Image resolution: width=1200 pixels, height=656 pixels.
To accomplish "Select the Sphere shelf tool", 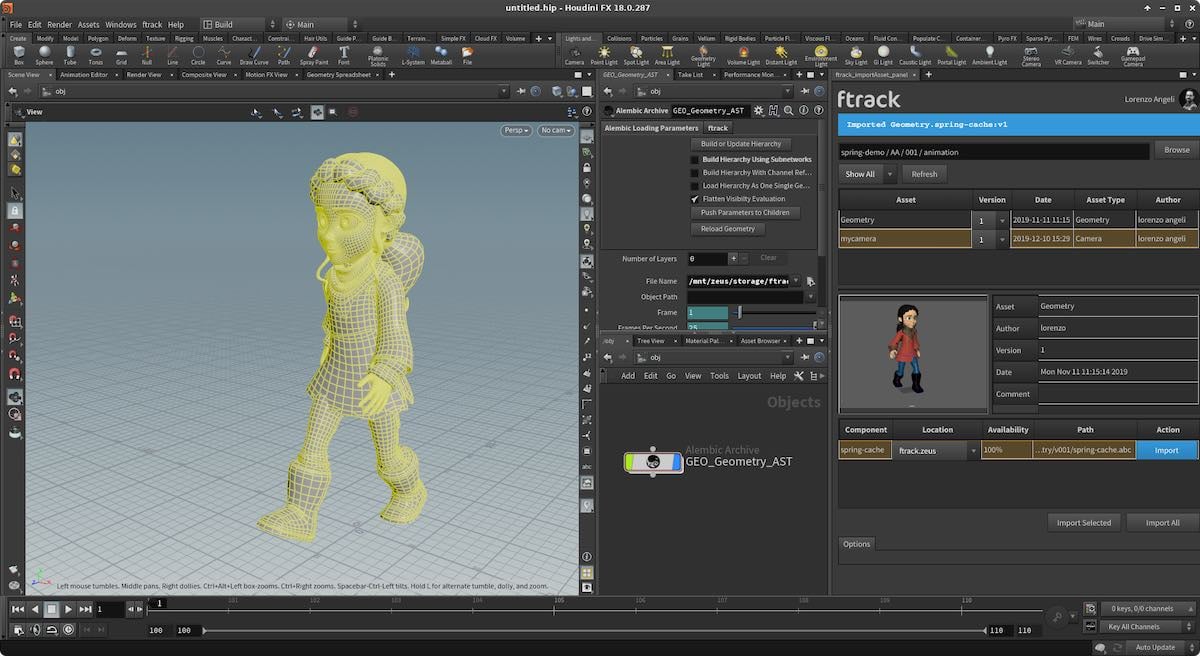I will (44, 55).
